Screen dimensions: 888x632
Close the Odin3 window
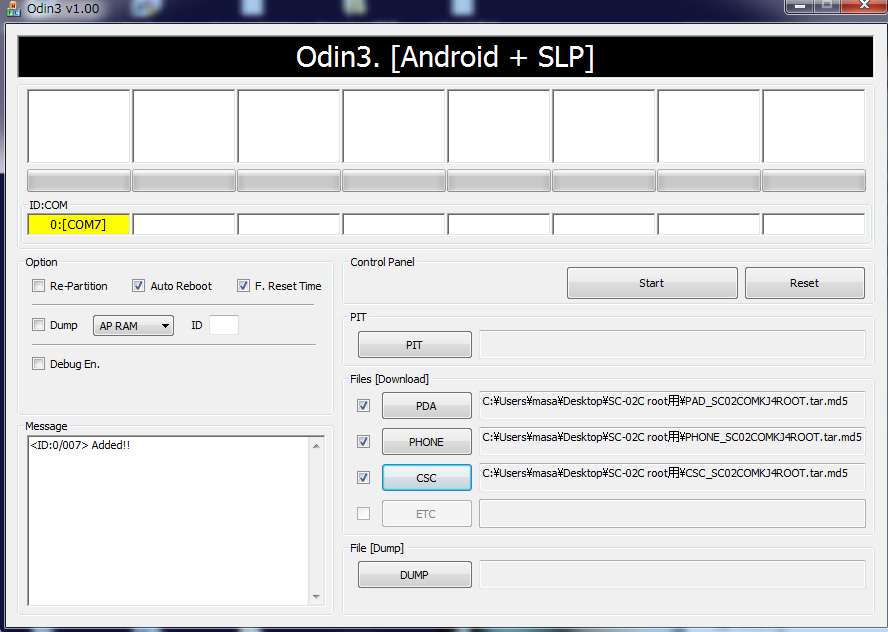(x=864, y=5)
